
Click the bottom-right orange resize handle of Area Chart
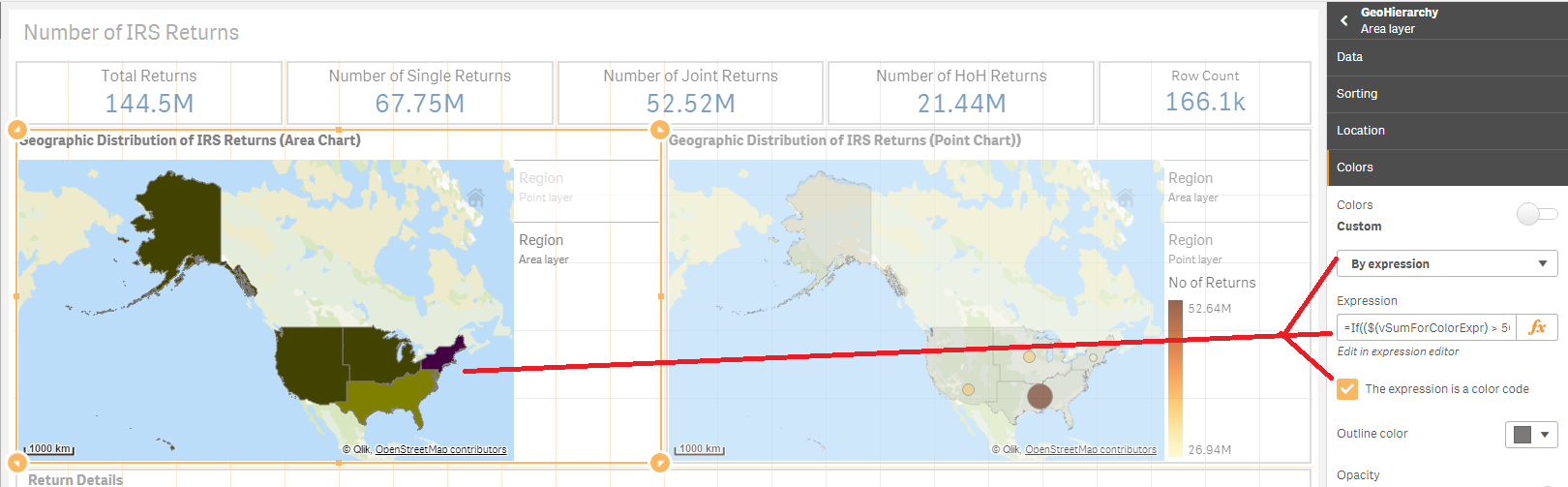click(x=660, y=463)
